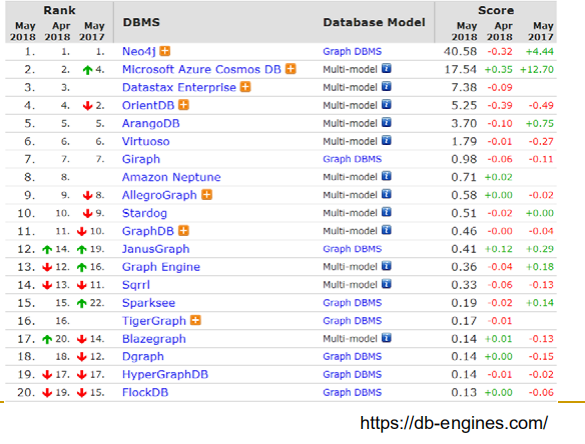Click the orange plus icon next to TigerGraph

(x=195, y=320)
